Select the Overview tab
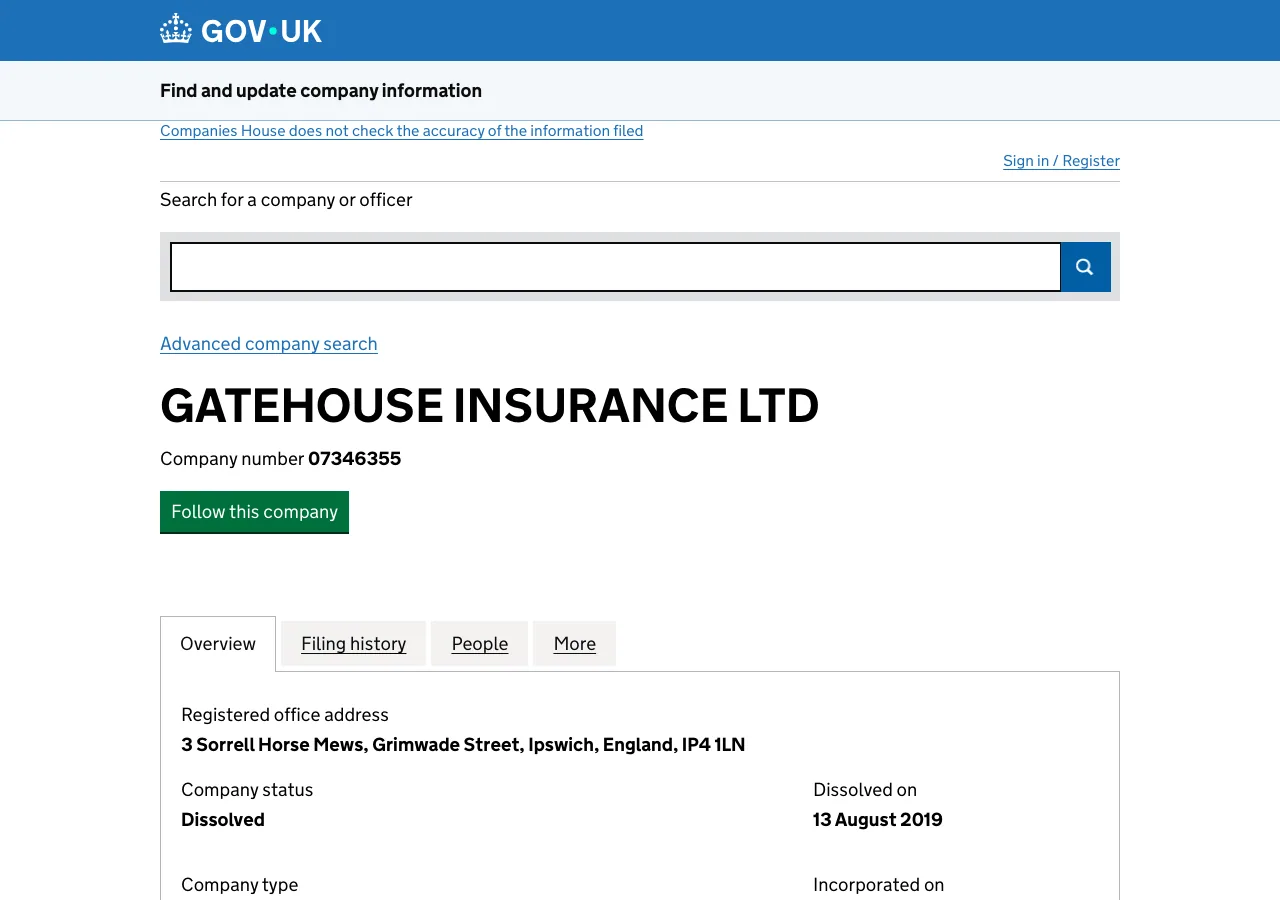 tap(217, 643)
